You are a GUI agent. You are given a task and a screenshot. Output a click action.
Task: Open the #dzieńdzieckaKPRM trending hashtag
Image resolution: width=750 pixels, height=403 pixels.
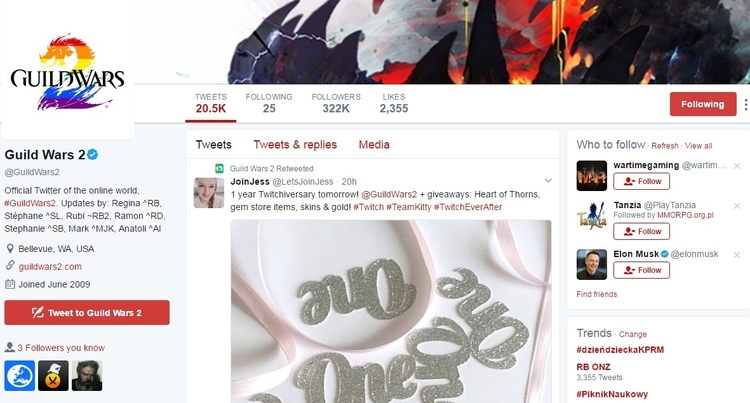tap(620, 349)
